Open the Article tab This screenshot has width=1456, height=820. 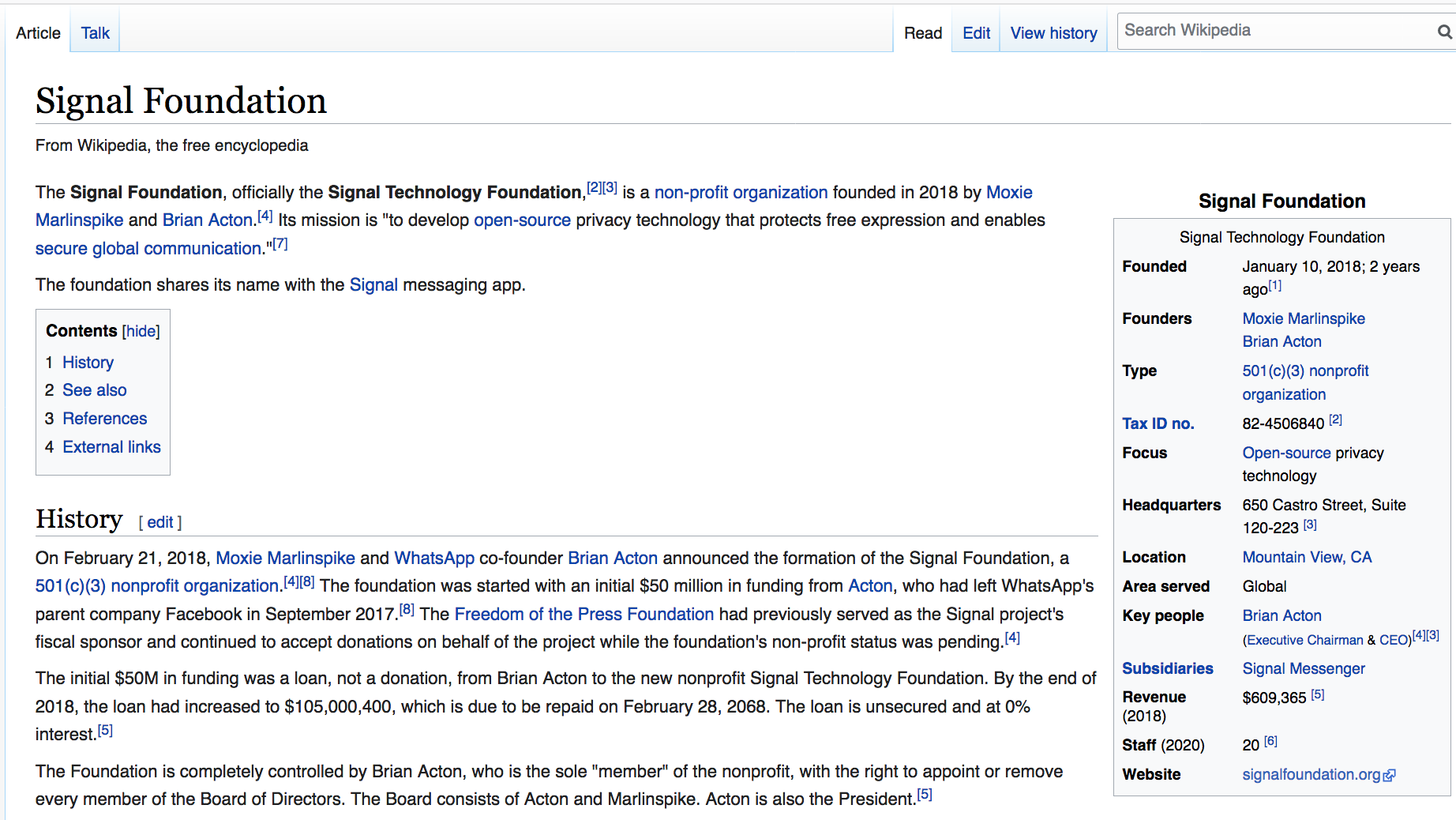38,33
